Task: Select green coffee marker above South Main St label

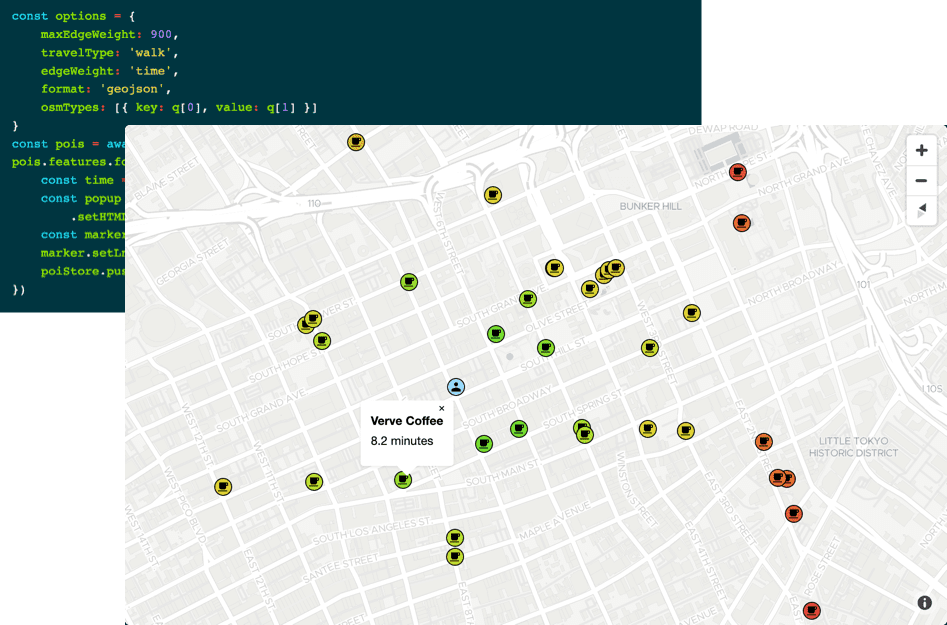Action: click(484, 444)
